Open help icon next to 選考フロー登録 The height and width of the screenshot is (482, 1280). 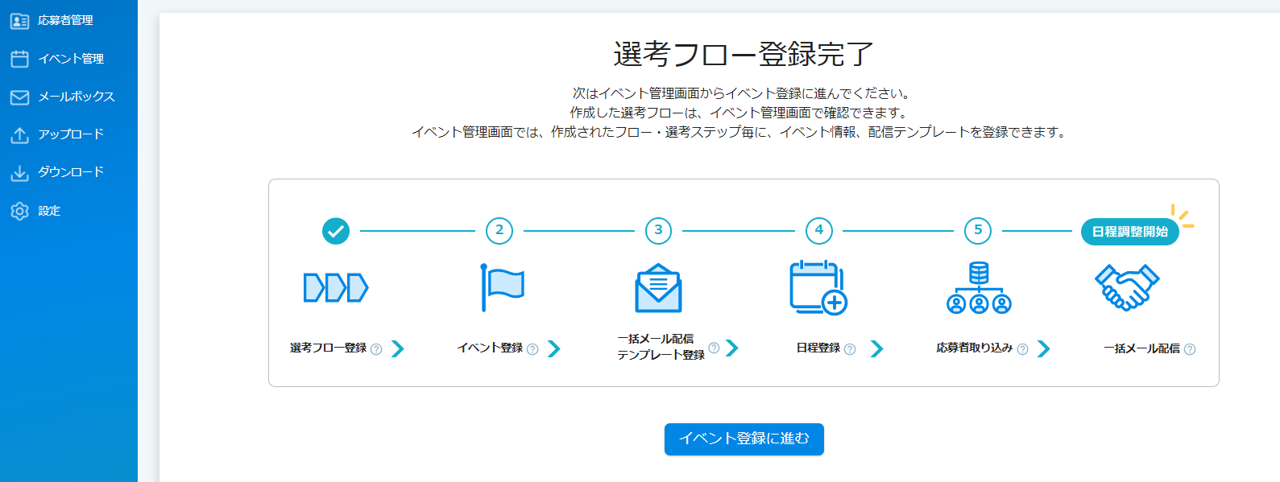tap(376, 349)
